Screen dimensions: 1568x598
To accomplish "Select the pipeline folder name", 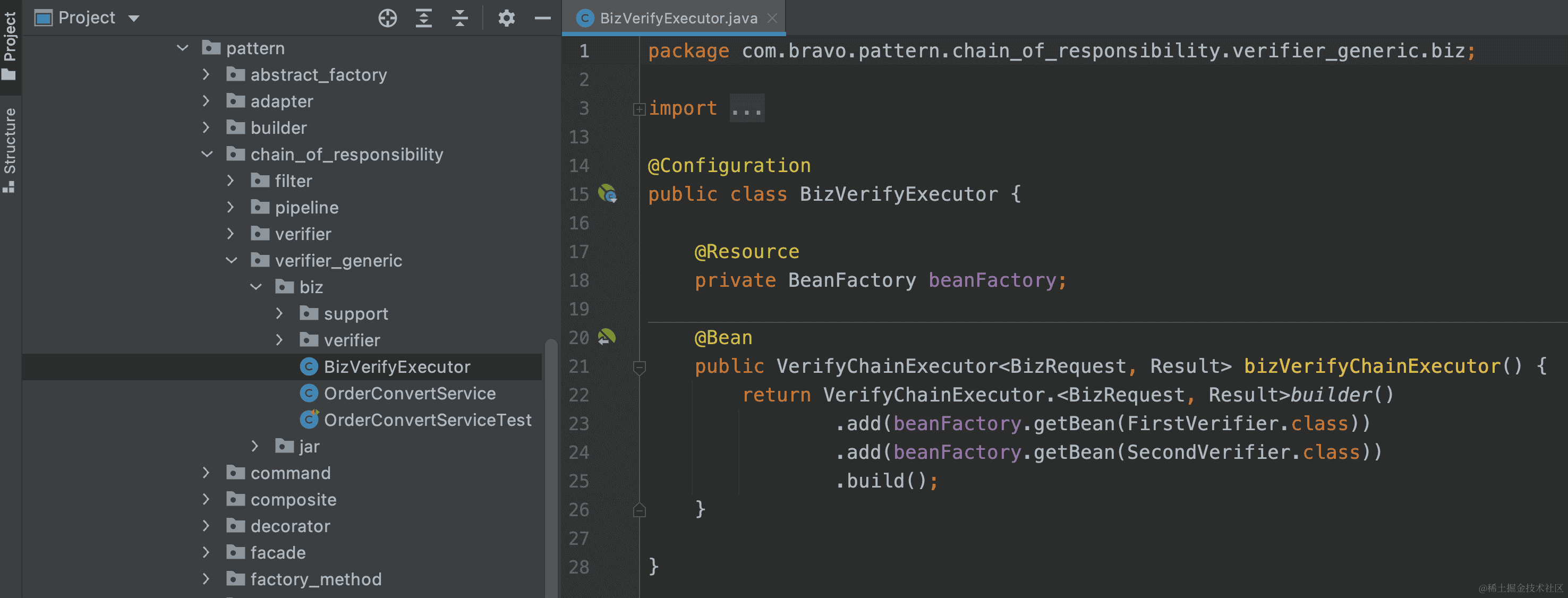I will tap(307, 208).
